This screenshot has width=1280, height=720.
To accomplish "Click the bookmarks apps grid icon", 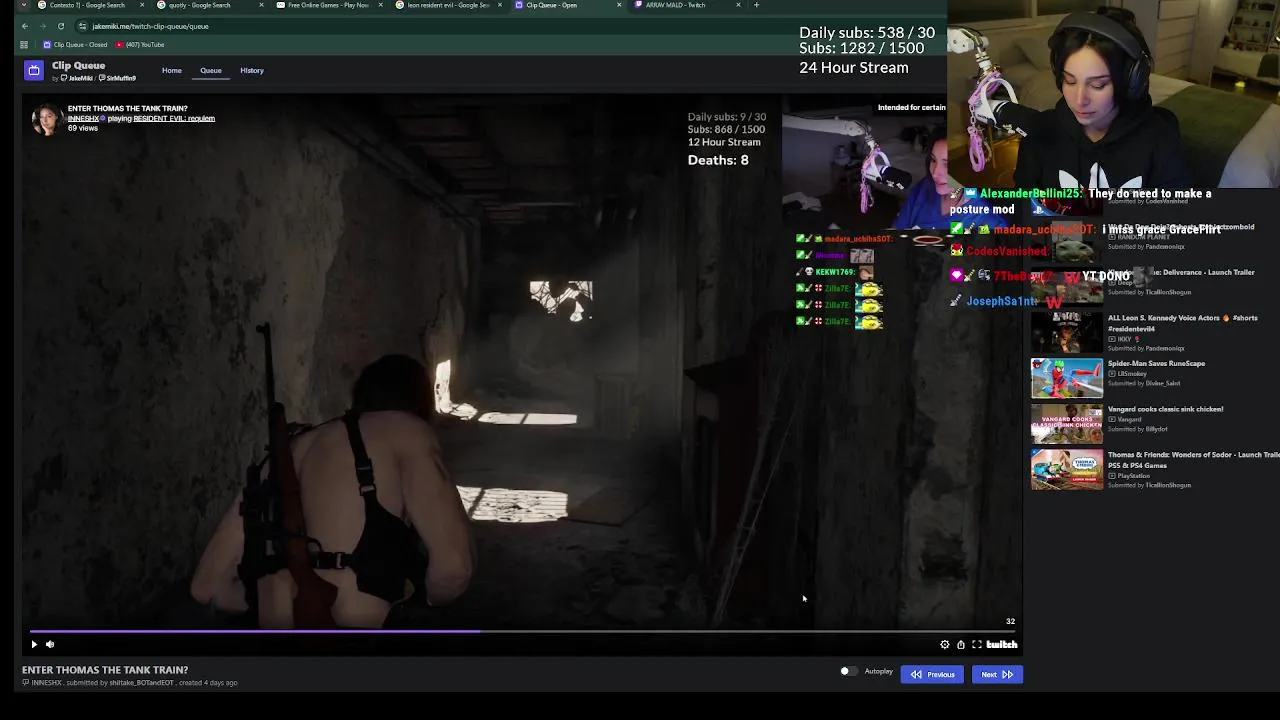I will (x=25, y=45).
